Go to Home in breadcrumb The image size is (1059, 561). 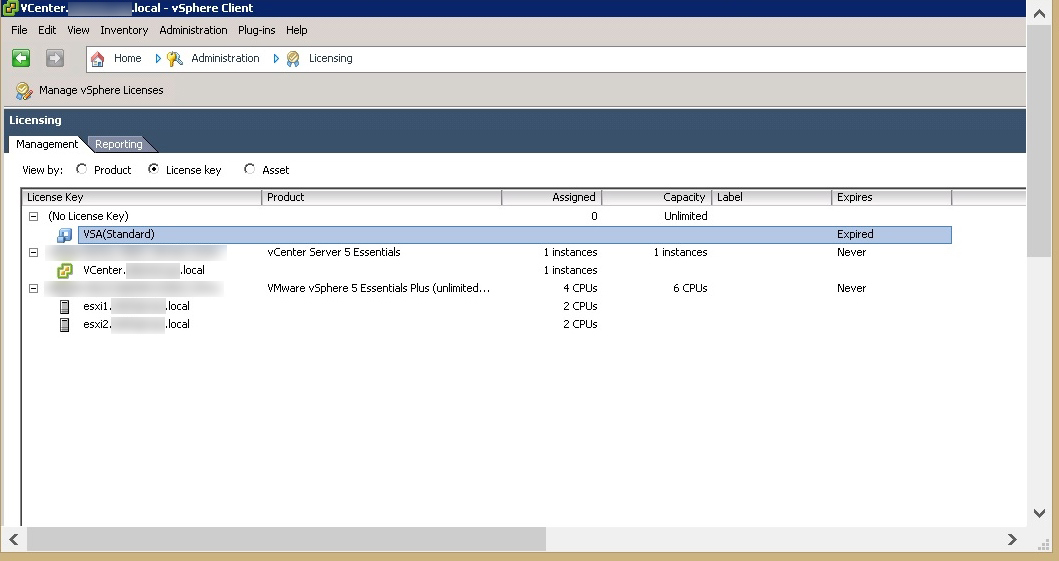[x=128, y=58]
